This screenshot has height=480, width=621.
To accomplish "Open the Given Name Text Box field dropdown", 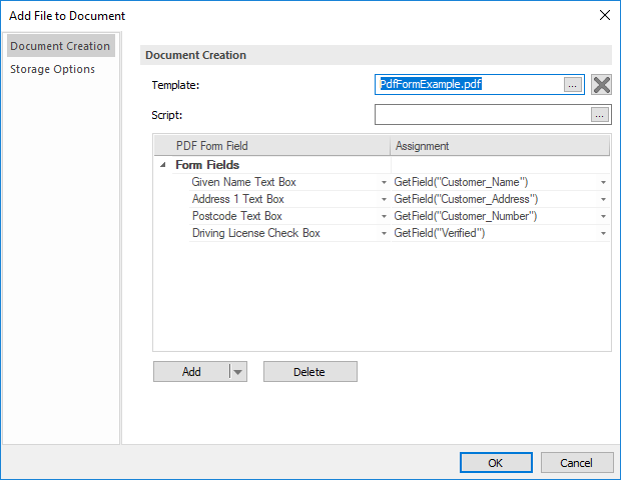I will point(384,182).
